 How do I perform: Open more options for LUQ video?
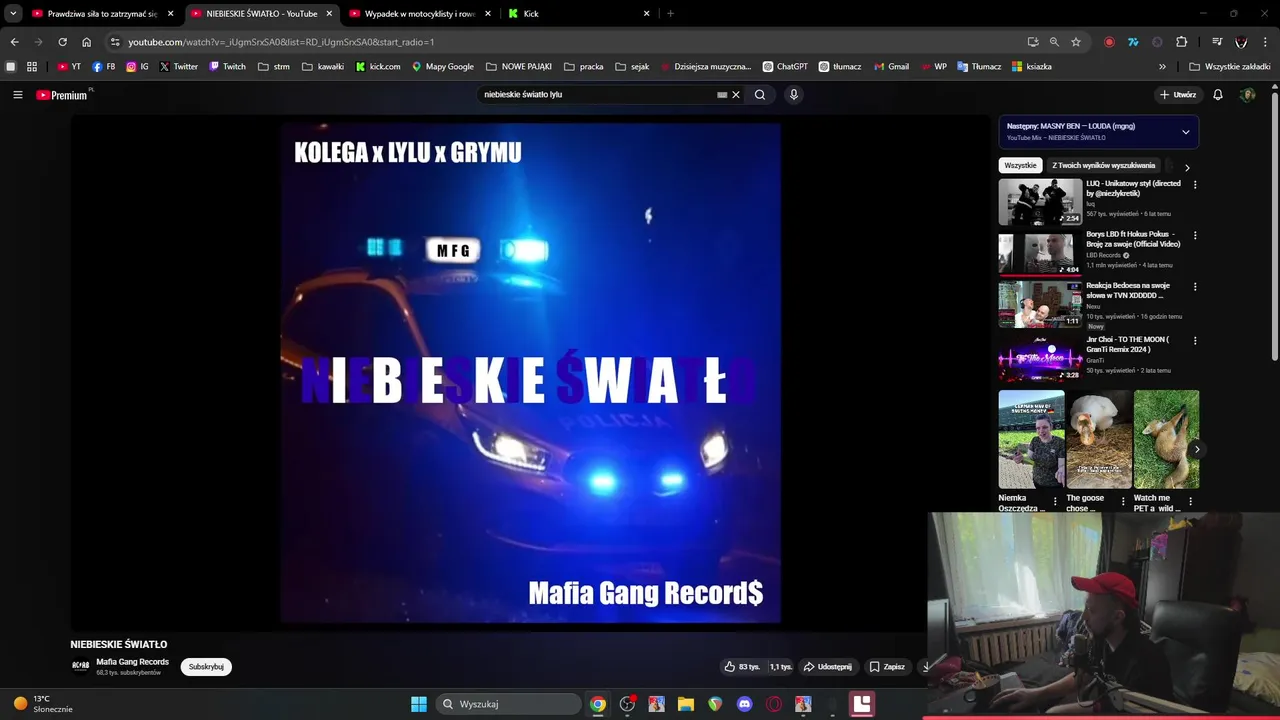1195,185
